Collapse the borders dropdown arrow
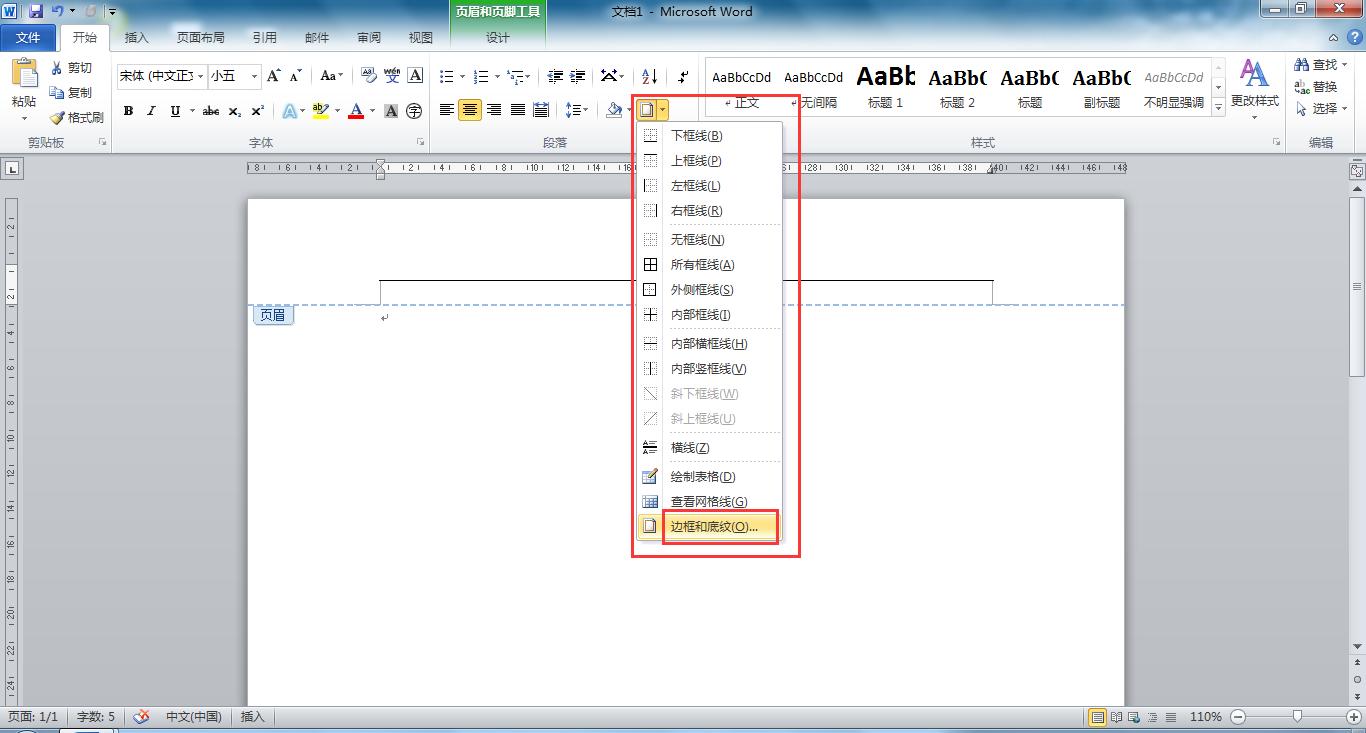Image resolution: width=1366 pixels, height=733 pixels. point(663,110)
